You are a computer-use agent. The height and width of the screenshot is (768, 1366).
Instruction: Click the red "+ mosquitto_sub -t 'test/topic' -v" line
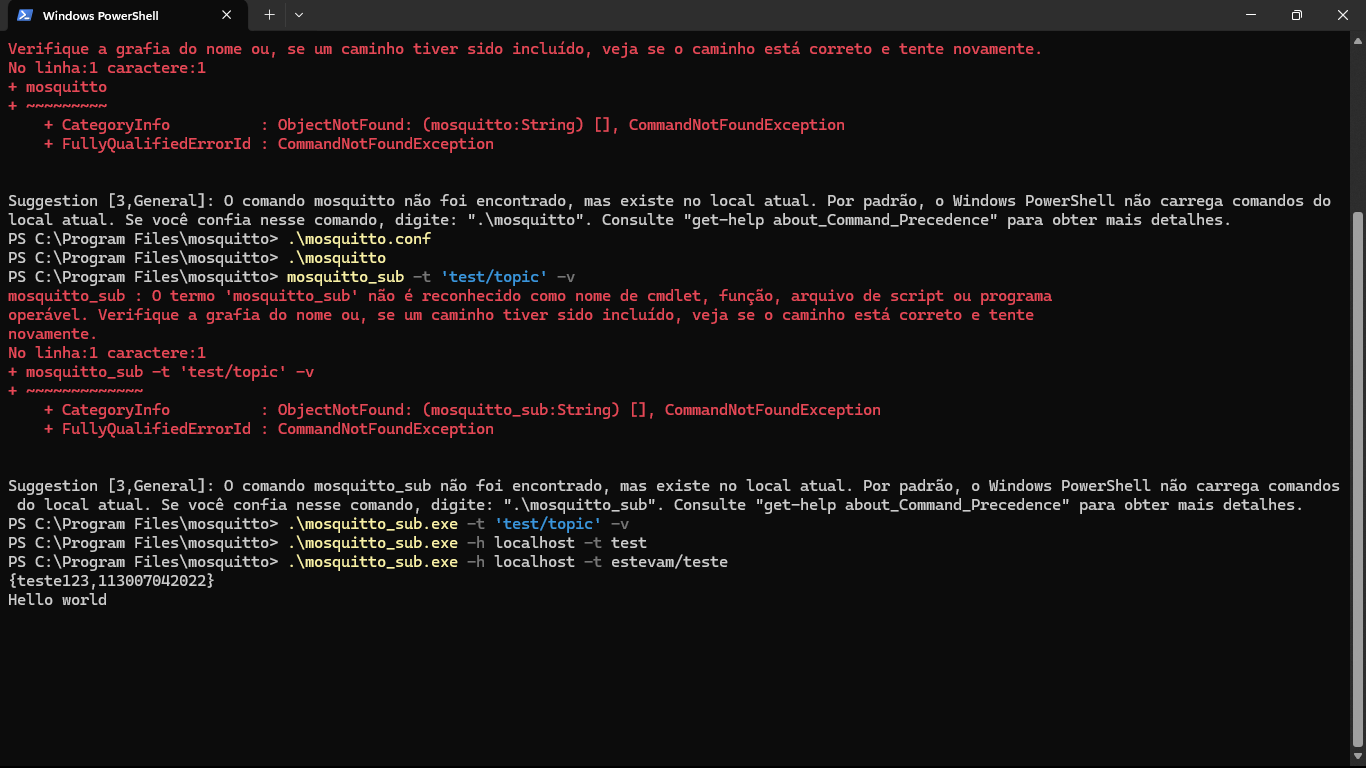pyautogui.click(x=161, y=372)
